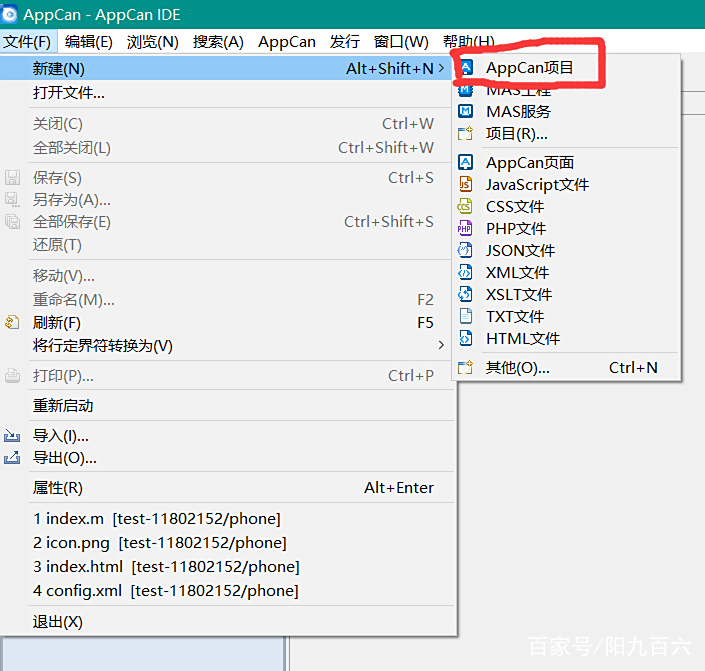The width and height of the screenshot is (705, 671).
Task: Click the AppCan IDE title bar logo
Action: point(9,14)
